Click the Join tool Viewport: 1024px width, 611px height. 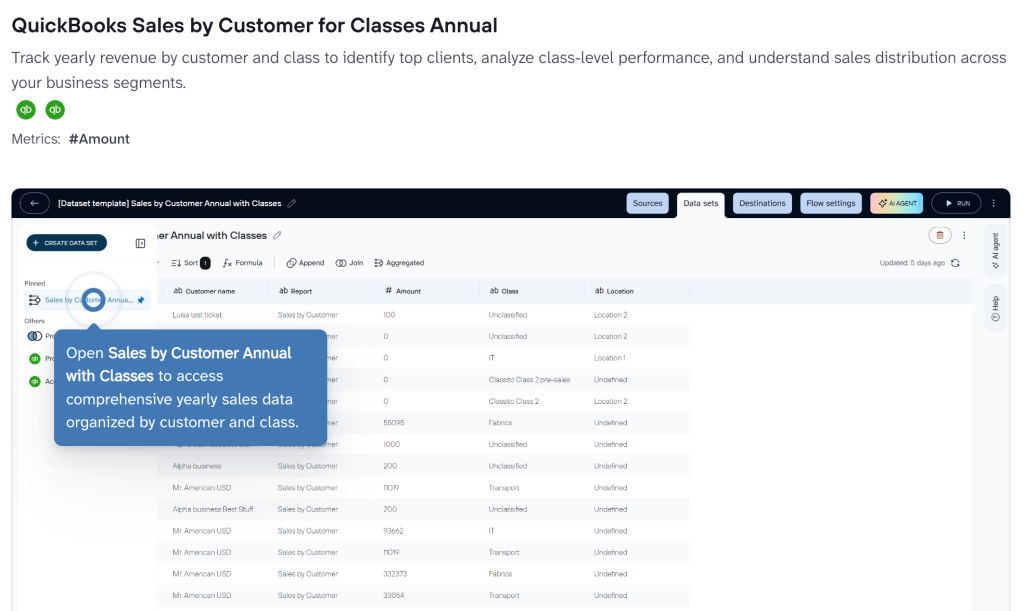[349, 263]
